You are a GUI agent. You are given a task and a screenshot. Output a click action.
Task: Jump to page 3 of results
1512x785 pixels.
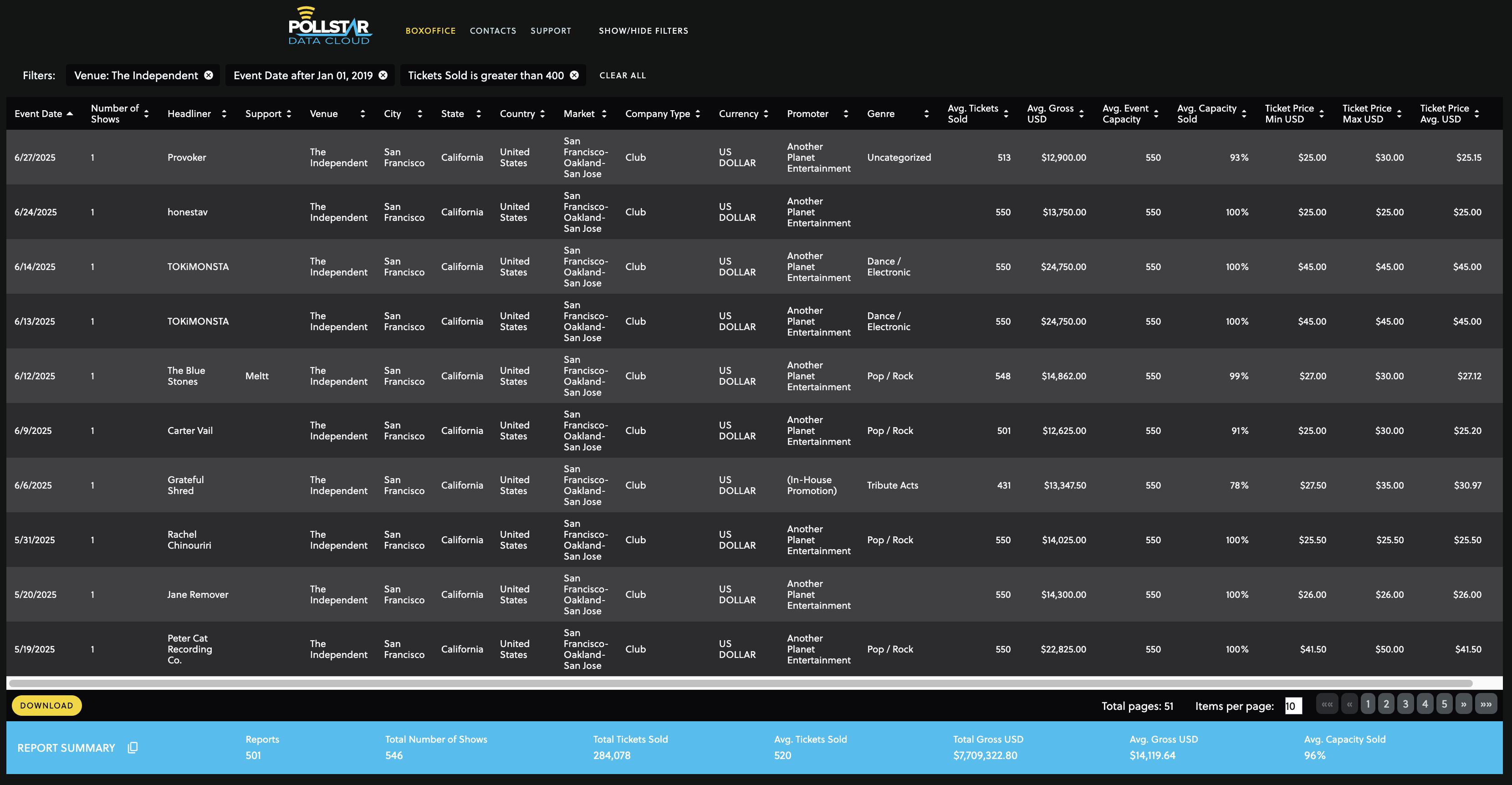click(x=1405, y=704)
